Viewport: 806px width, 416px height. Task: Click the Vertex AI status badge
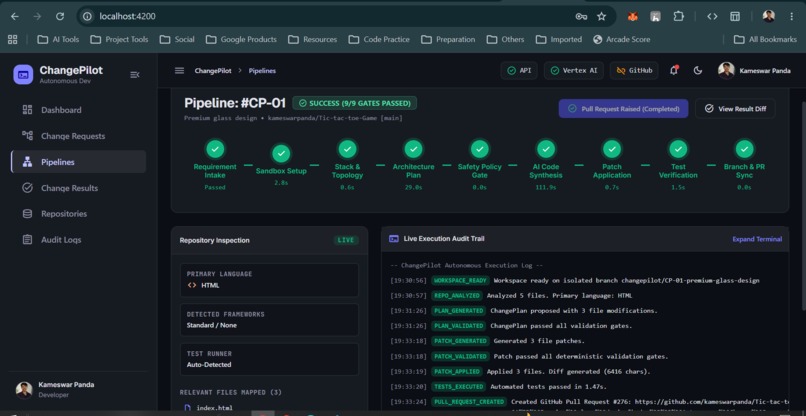pos(574,70)
